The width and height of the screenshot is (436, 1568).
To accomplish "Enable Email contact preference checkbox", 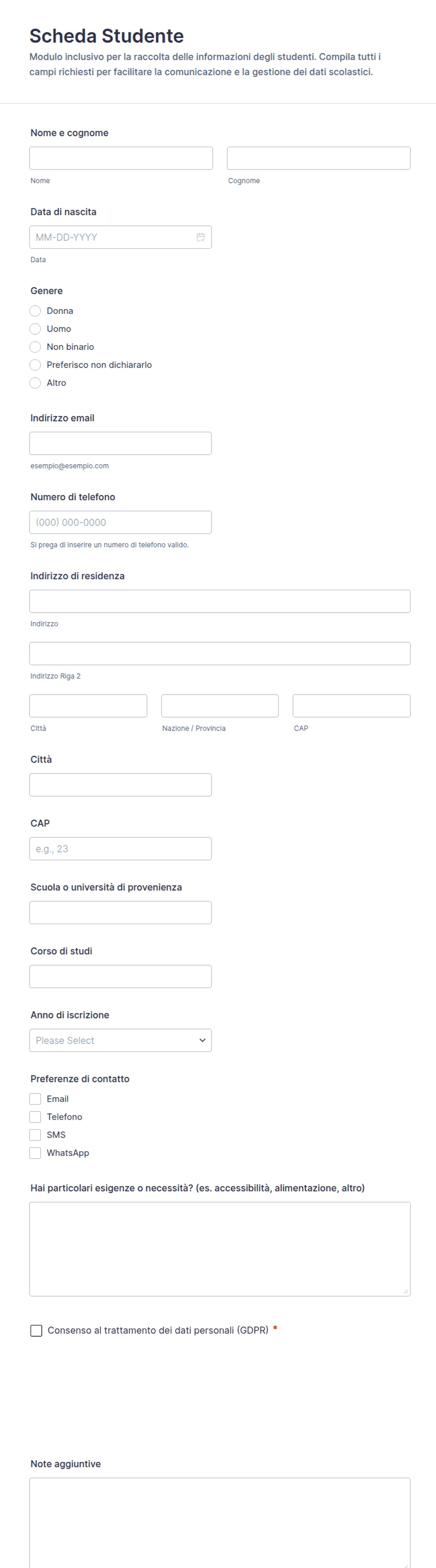I will tap(35, 1099).
